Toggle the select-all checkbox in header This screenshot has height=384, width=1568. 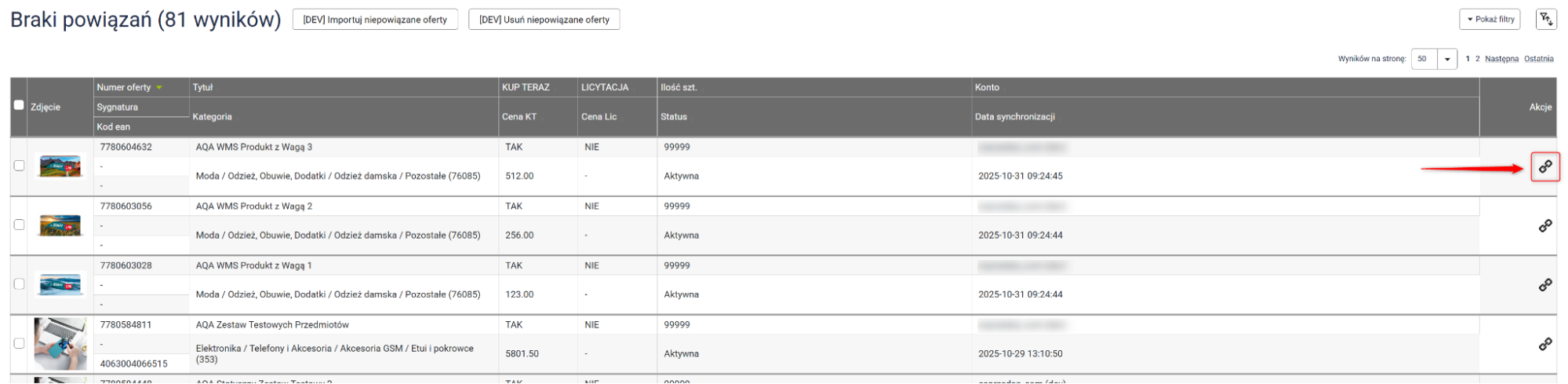19,105
